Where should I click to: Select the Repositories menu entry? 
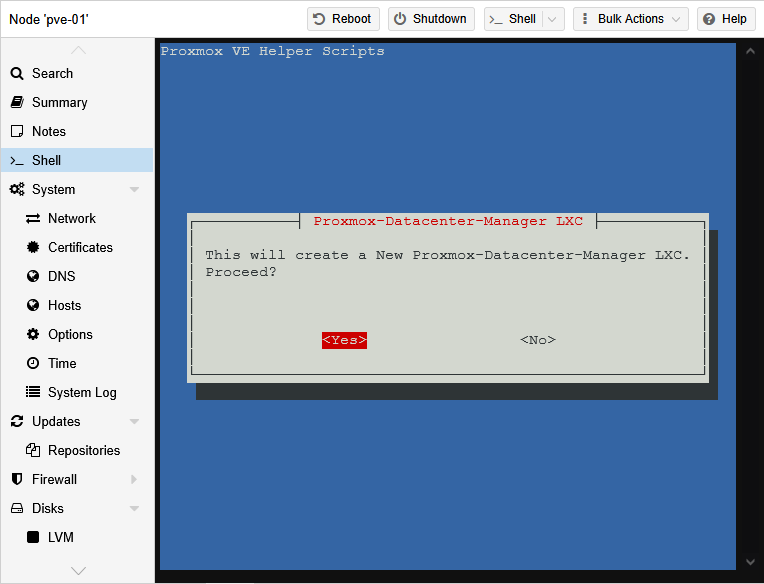click(x=77, y=451)
